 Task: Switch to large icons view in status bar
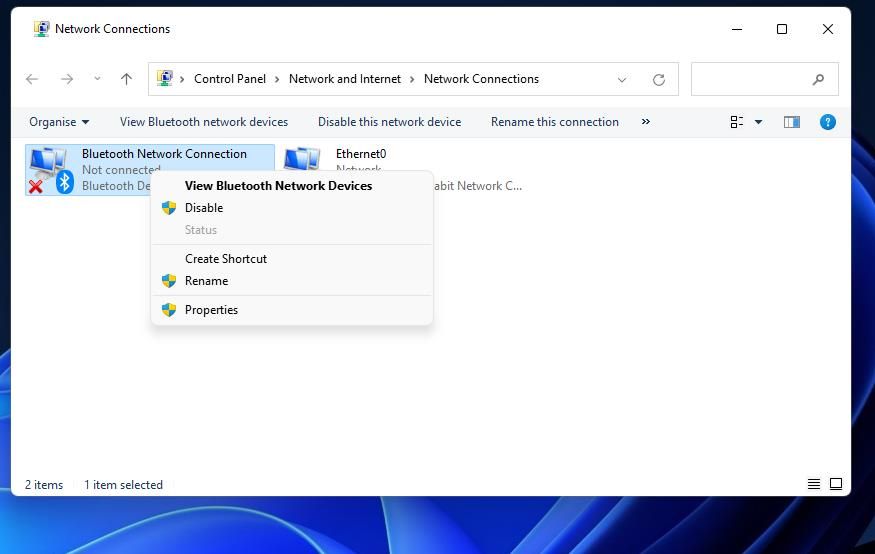pyautogui.click(x=836, y=484)
